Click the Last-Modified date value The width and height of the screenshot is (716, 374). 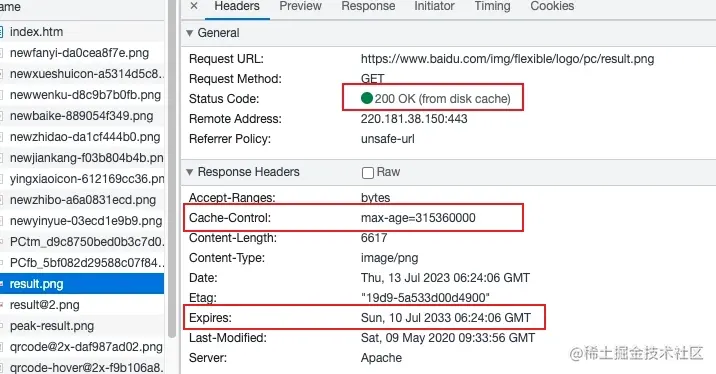pos(448,338)
